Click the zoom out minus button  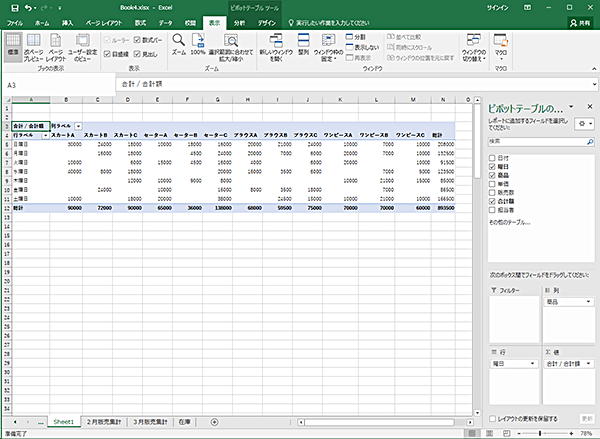click(x=519, y=434)
